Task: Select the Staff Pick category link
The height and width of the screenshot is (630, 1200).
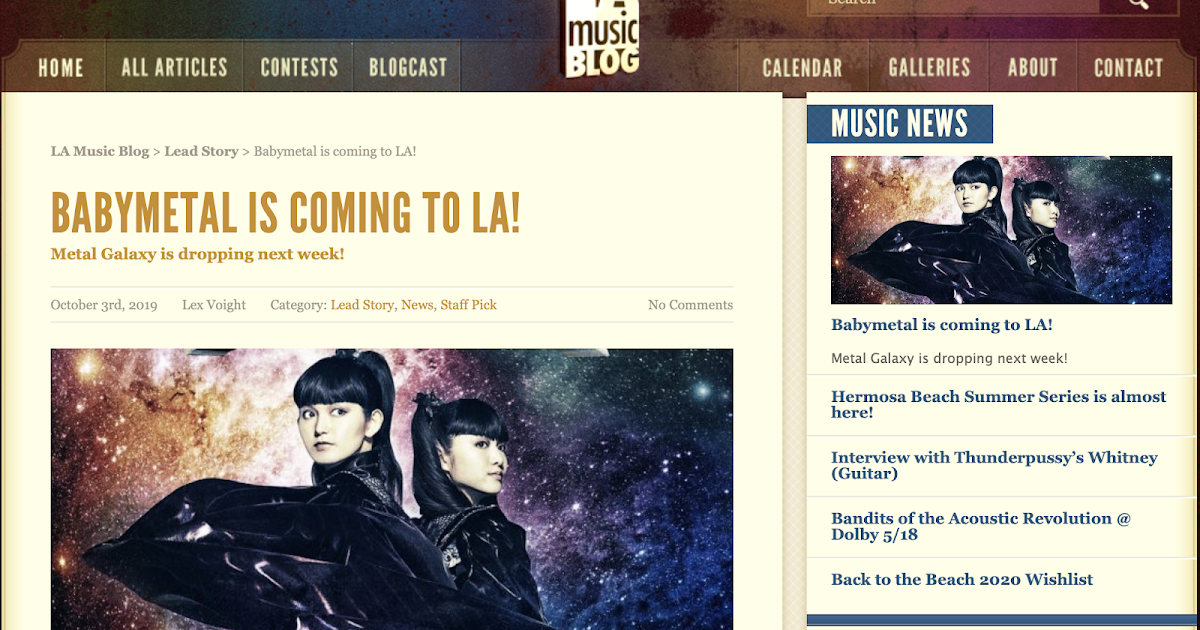Action: click(x=468, y=305)
